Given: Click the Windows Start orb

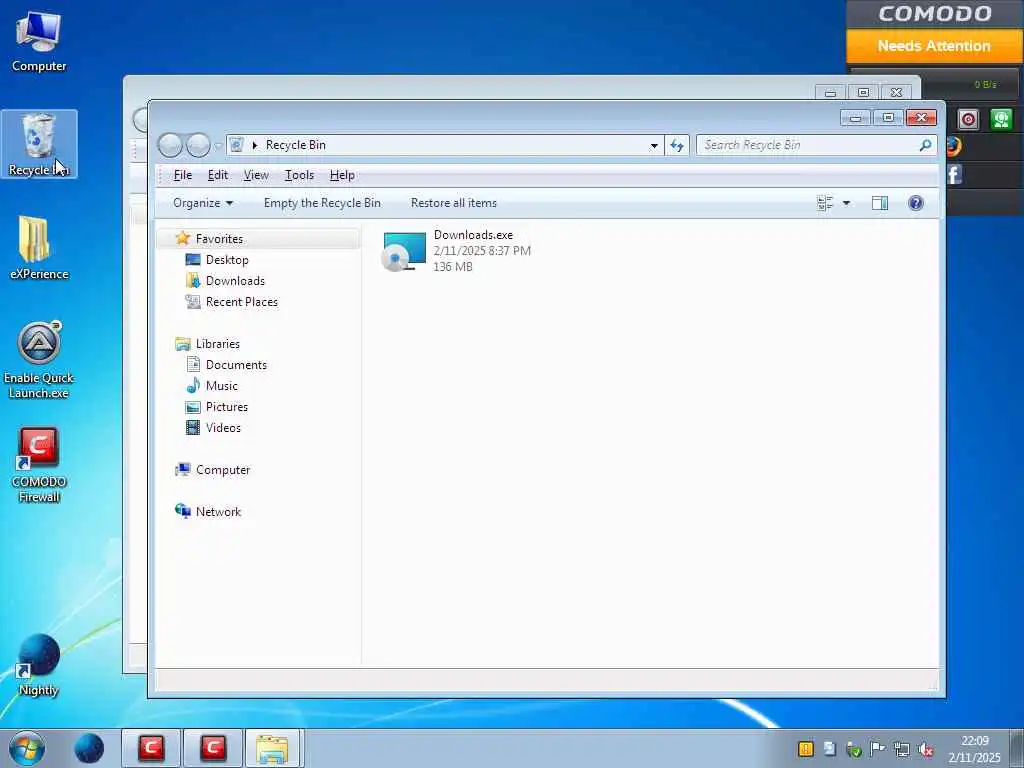Looking at the screenshot, I should pyautogui.click(x=27, y=748).
